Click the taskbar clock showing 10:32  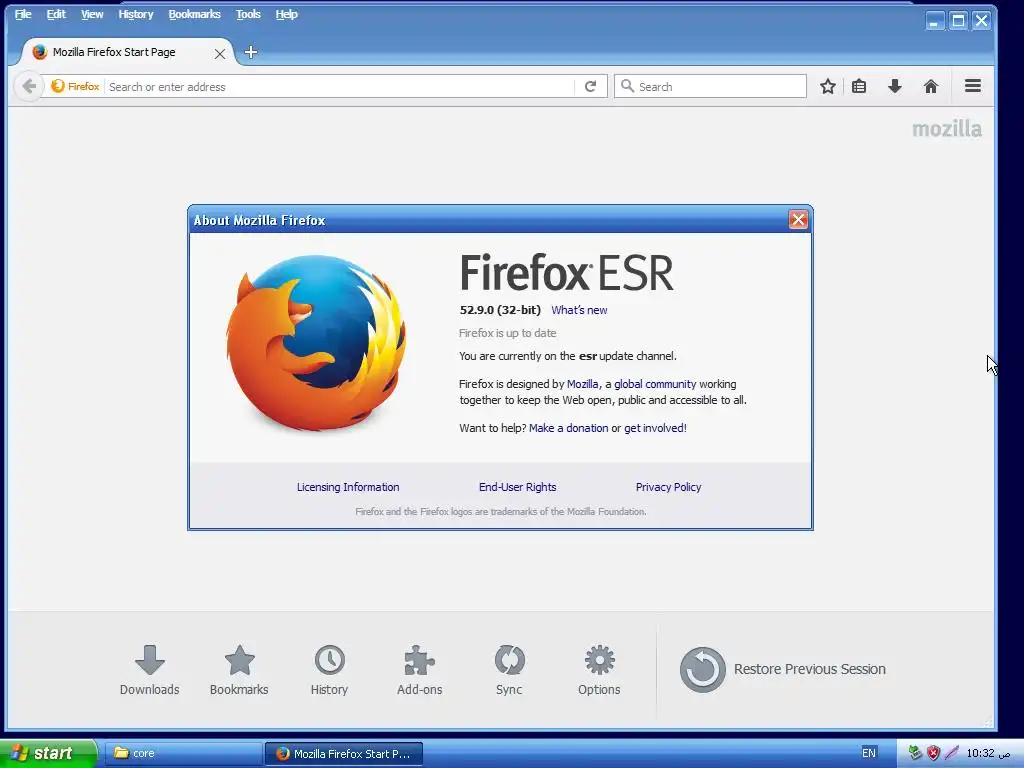(987, 753)
